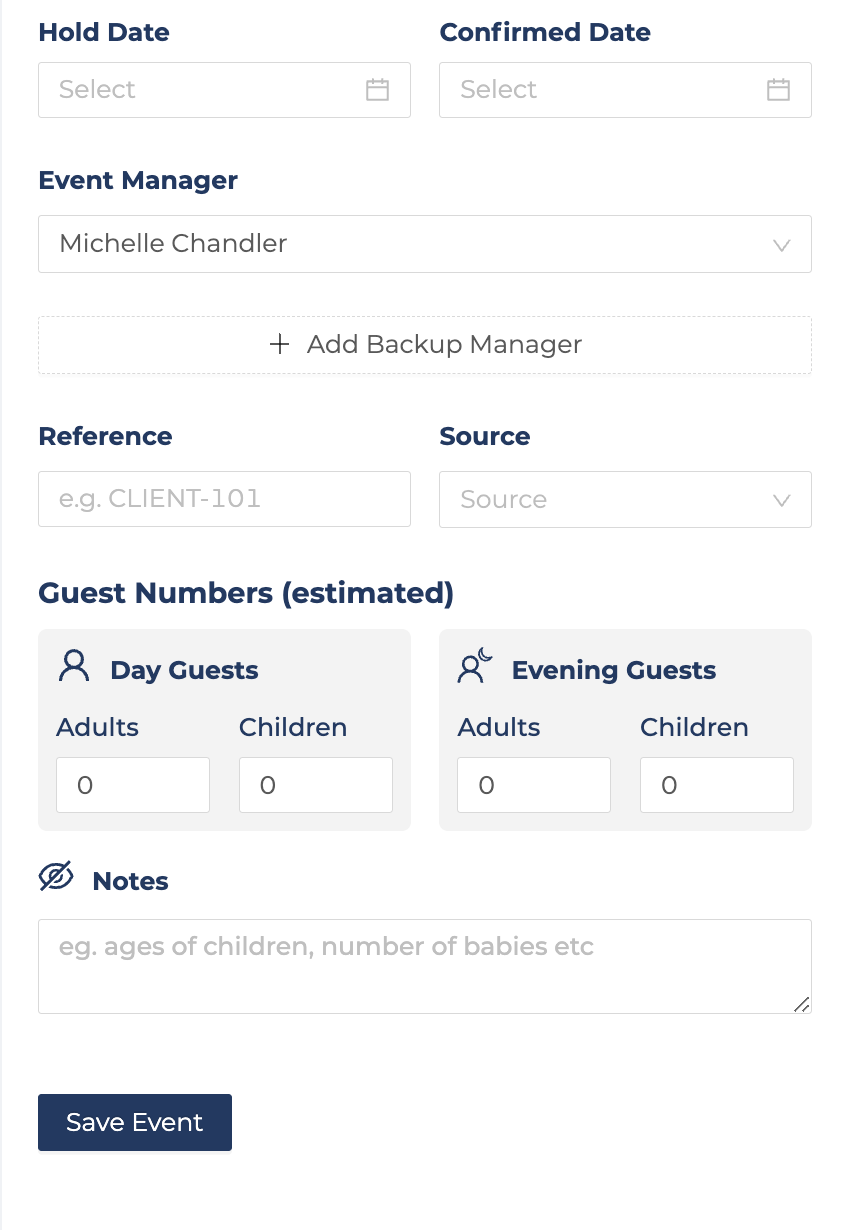Click the Evening Guests moon-person icon

[x=475, y=666]
